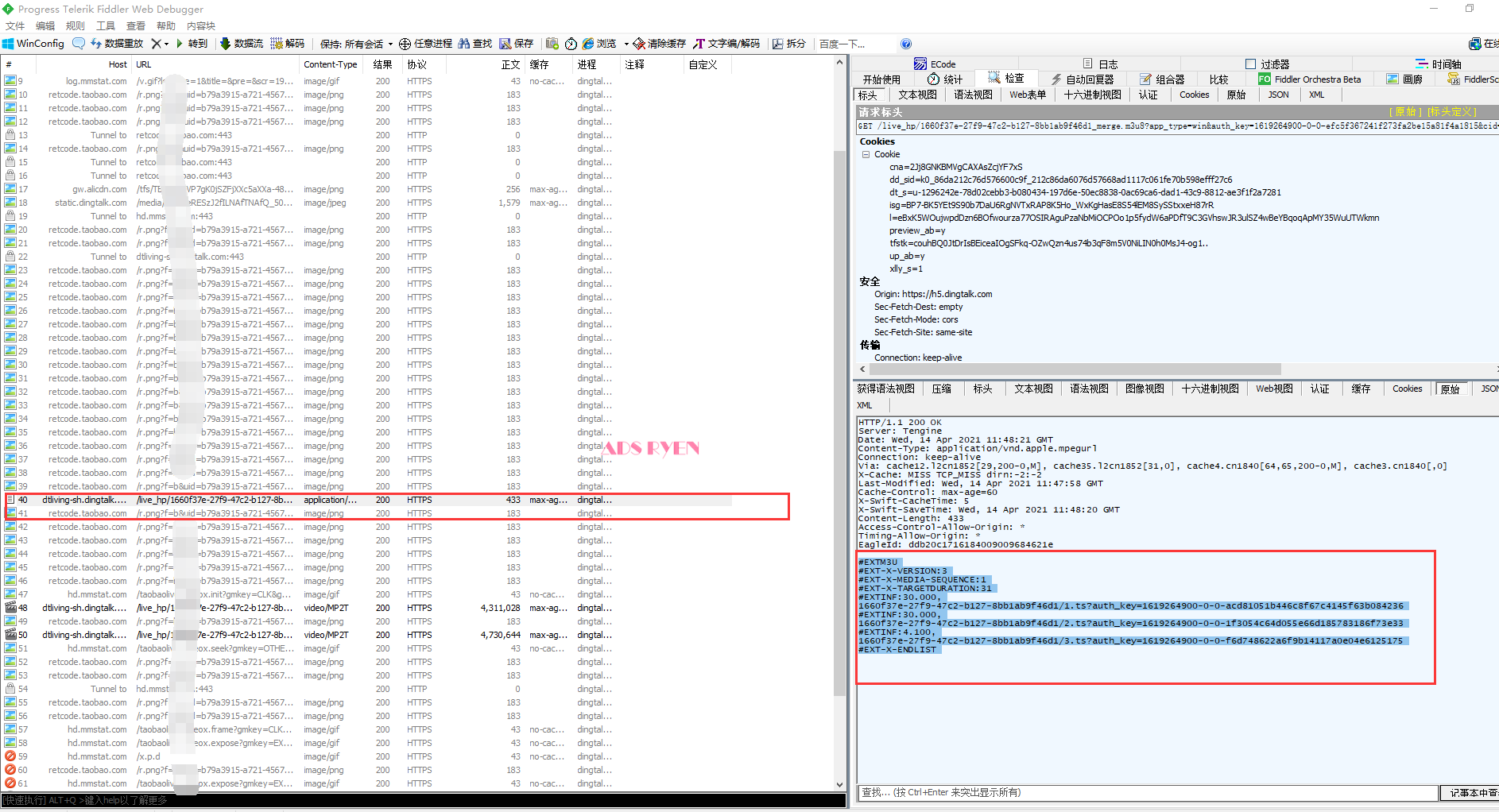Click the X remove sessions icon
Image resolution: width=1499 pixels, height=812 pixels.
[156, 44]
